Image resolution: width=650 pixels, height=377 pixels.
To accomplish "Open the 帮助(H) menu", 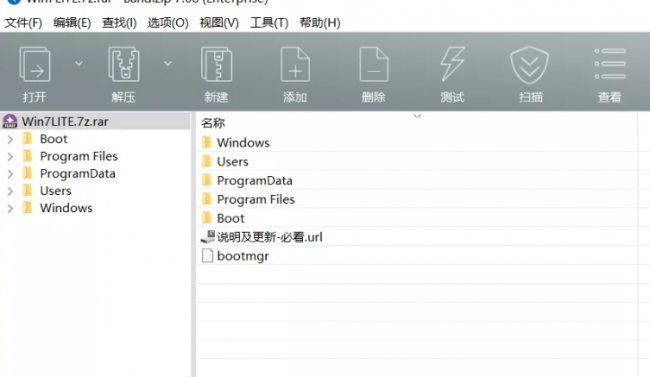I will click(x=320, y=22).
